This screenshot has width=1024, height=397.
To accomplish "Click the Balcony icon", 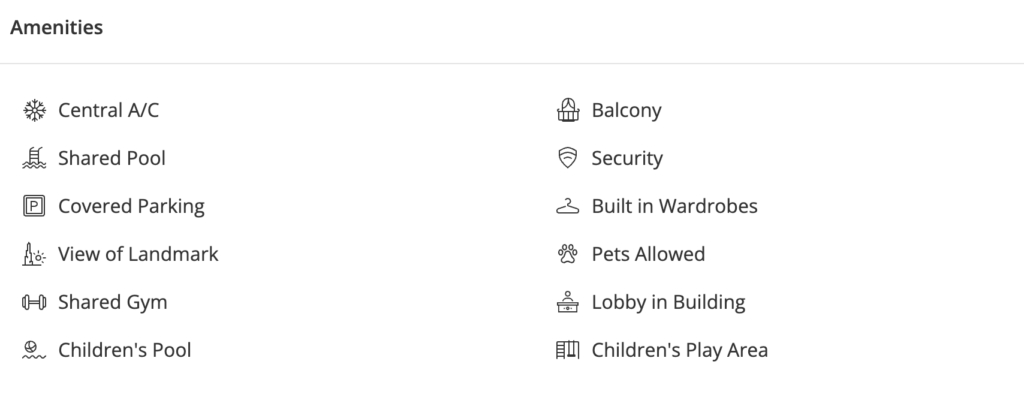I will point(568,110).
